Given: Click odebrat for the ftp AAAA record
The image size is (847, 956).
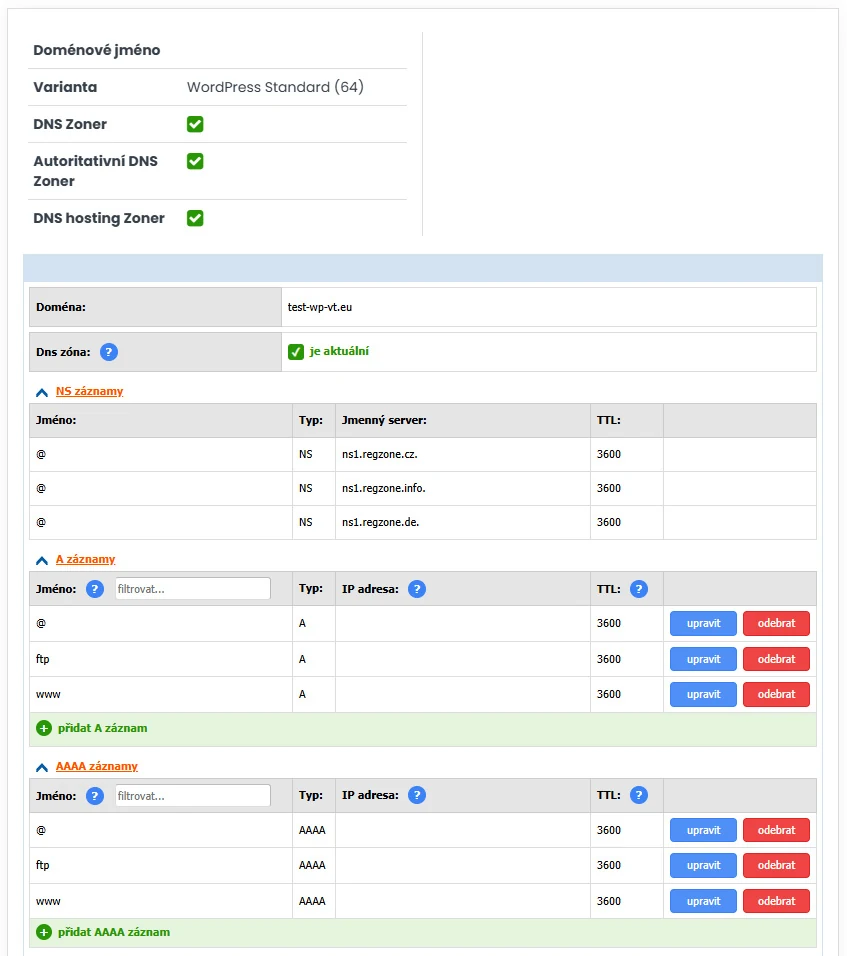Looking at the screenshot, I should pos(776,866).
